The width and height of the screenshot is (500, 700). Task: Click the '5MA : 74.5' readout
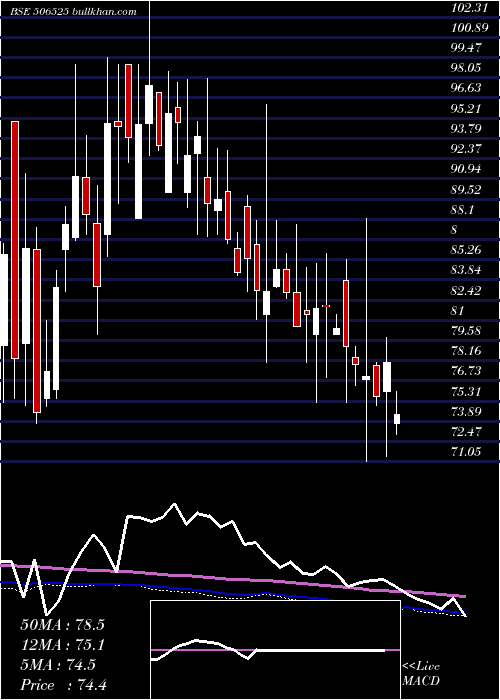tap(58, 665)
